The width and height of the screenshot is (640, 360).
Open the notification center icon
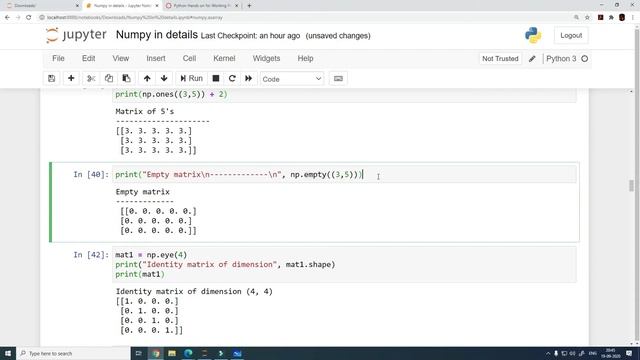tap(629, 353)
